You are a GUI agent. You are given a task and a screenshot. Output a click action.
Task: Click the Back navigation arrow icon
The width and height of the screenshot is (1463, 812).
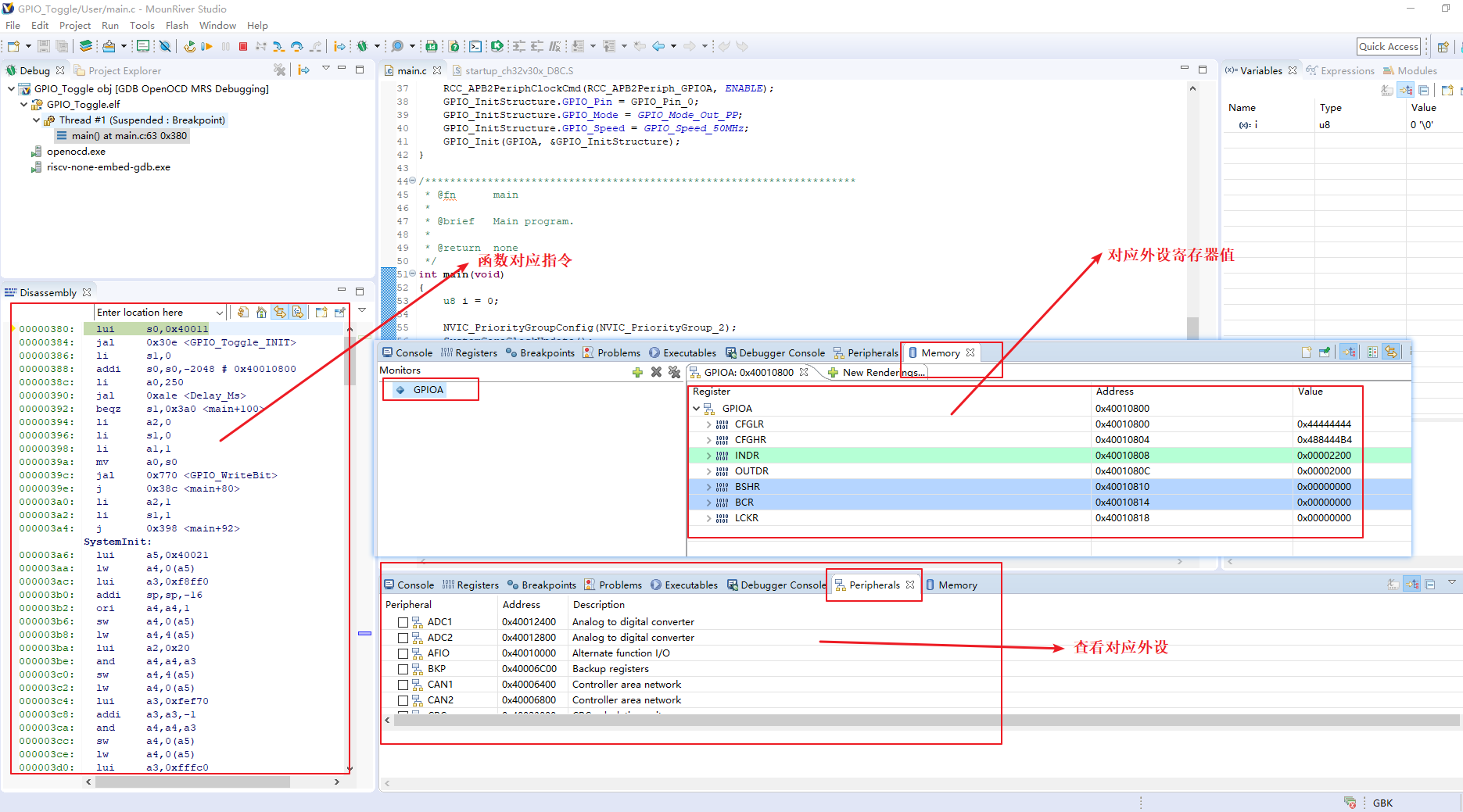pos(658,46)
